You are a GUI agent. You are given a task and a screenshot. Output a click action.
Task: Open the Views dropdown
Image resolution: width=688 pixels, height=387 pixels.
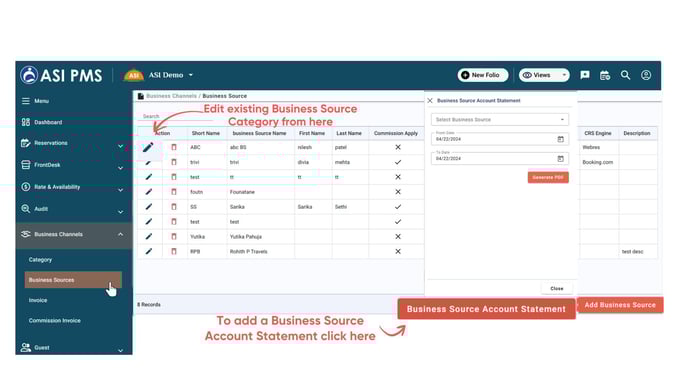tap(544, 75)
